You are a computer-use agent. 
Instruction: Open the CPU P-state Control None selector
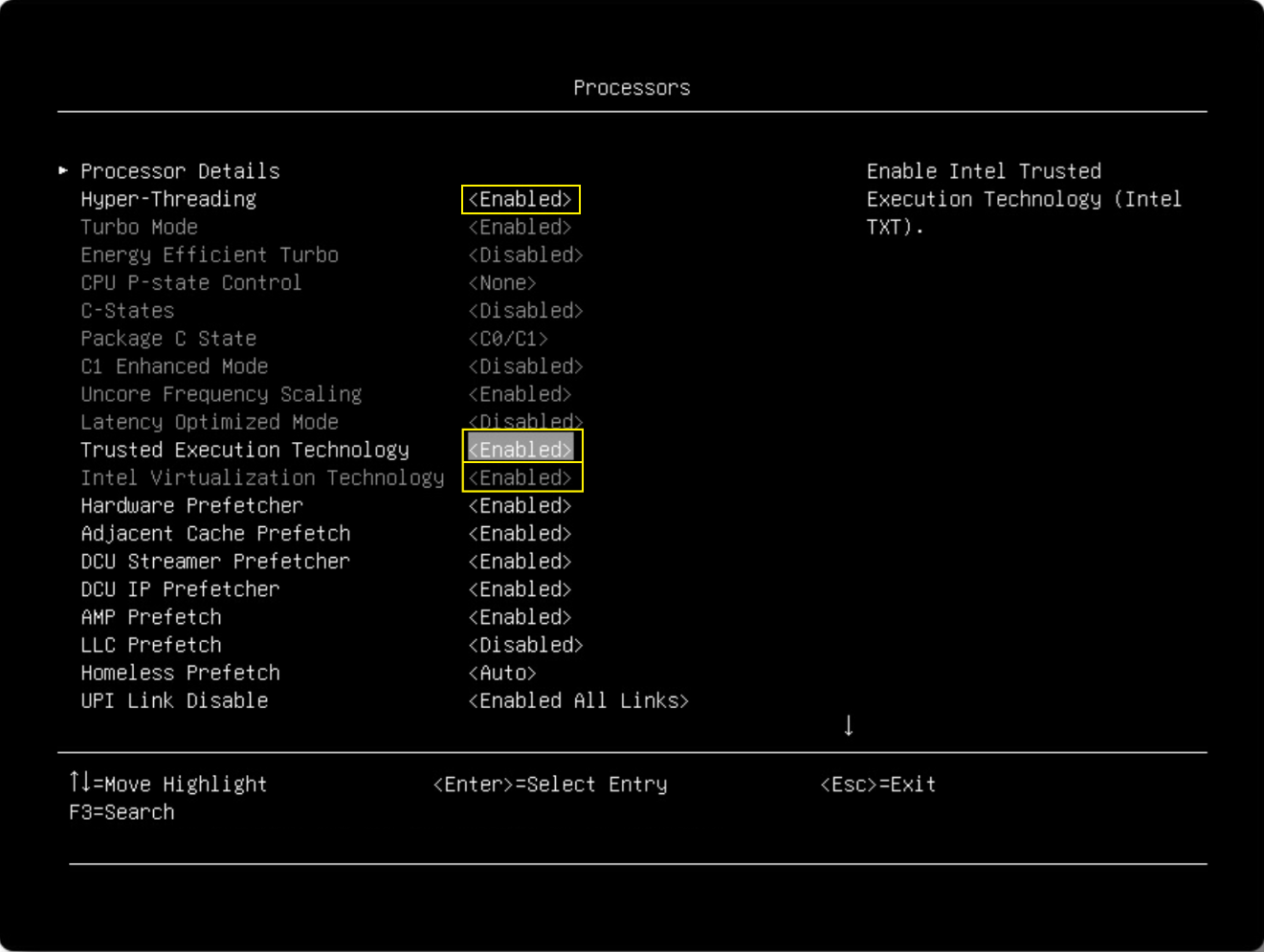point(502,283)
